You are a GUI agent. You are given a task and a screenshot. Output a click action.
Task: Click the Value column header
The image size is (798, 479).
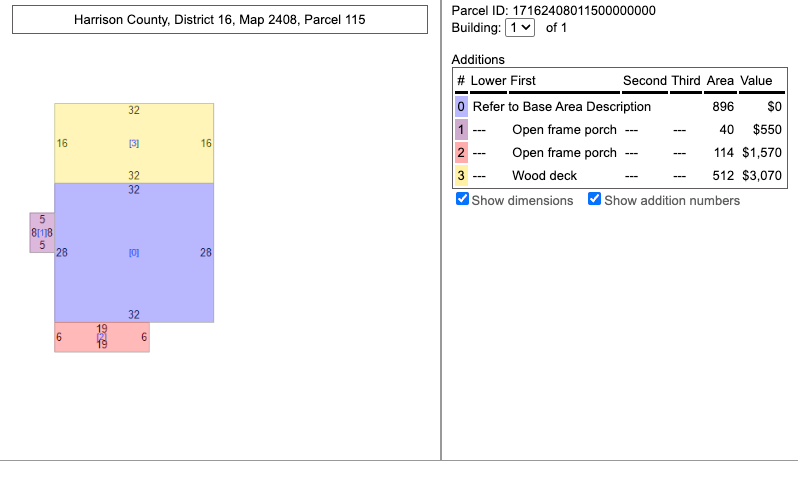[x=756, y=80]
